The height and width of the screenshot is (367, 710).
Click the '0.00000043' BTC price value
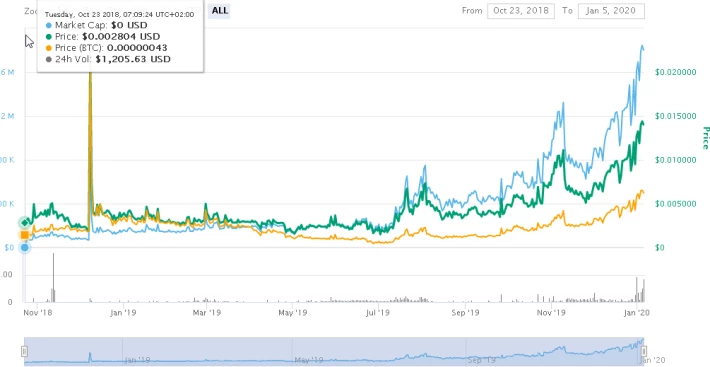(x=137, y=48)
